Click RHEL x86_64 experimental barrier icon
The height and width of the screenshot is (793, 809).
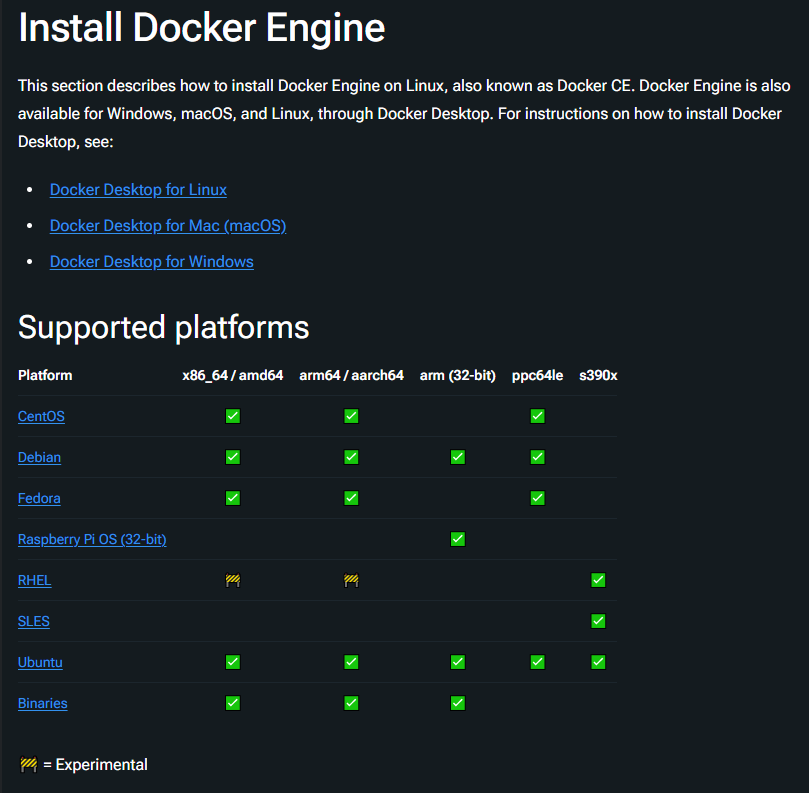233,580
